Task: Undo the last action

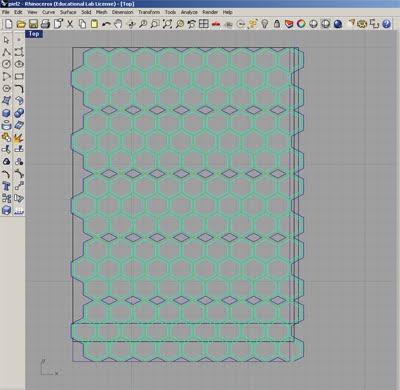Action: coord(106,24)
